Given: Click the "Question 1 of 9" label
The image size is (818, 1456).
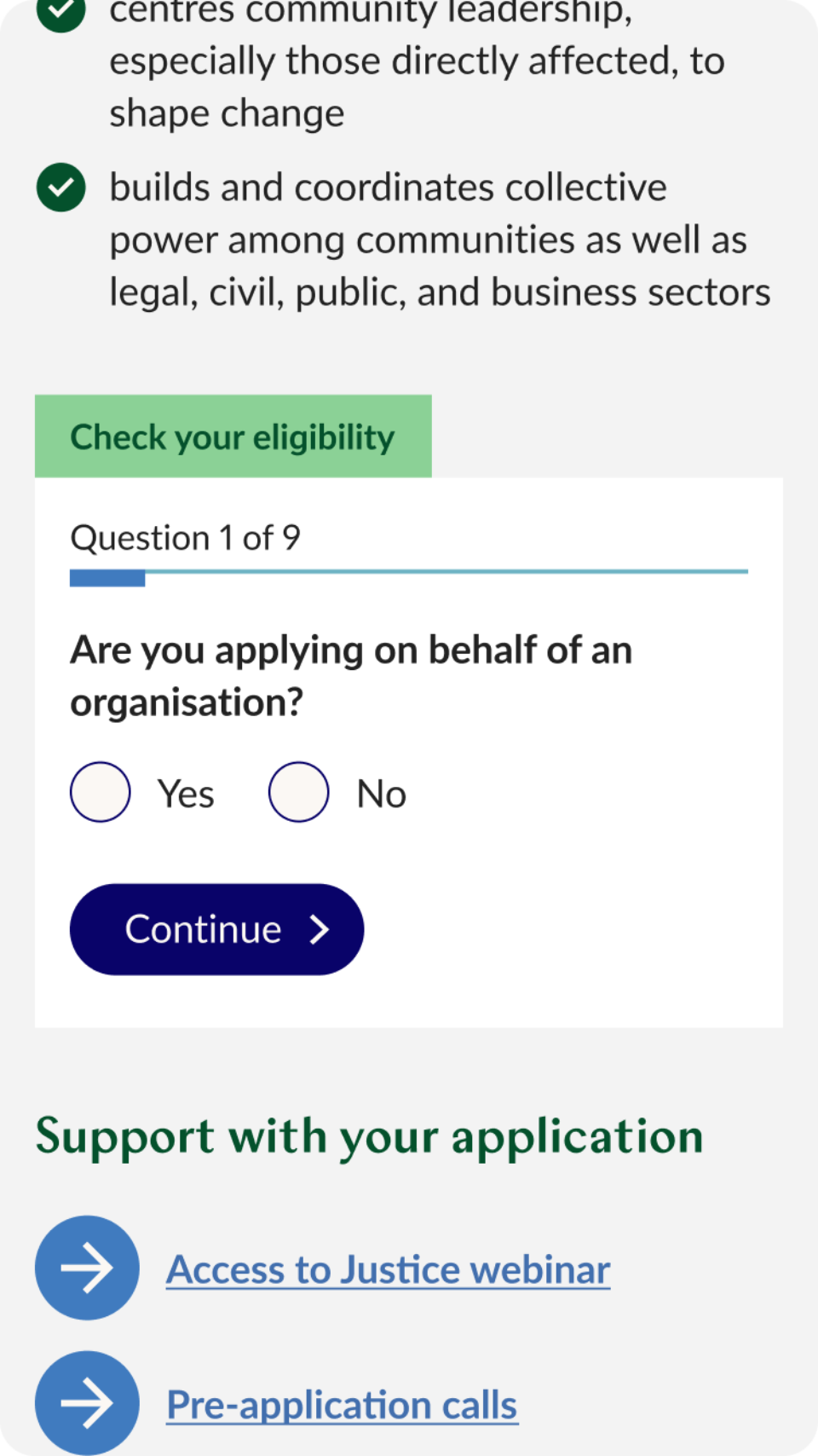Looking at the screenshot, I should point(185,538).
